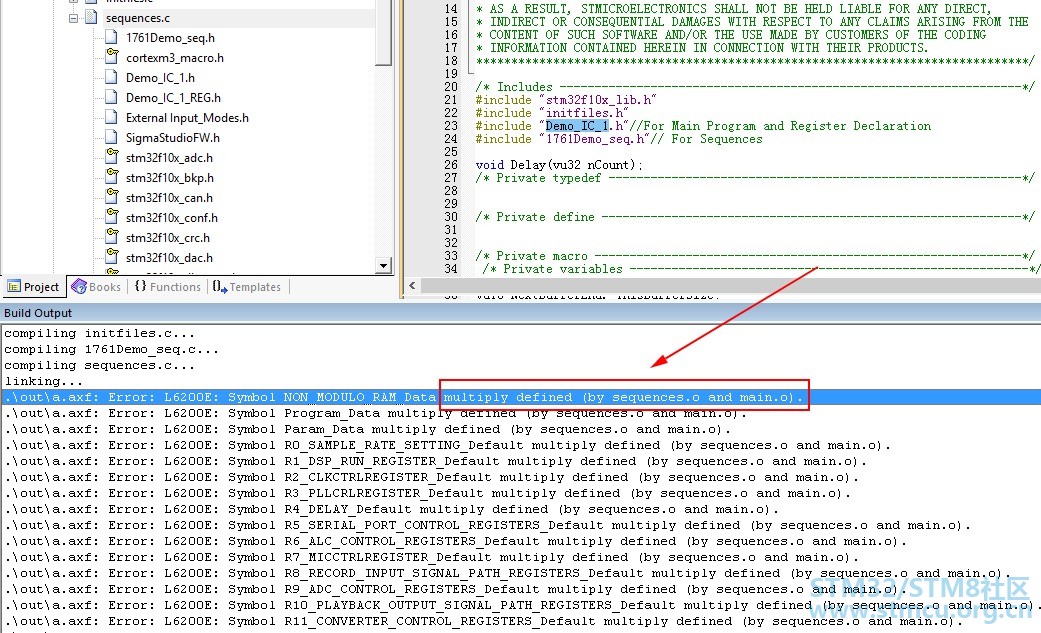Click key-marked icon of stm32f10x_adc.h
Viewport: 1041px width, 633px height.
click(x=112, y=156)
